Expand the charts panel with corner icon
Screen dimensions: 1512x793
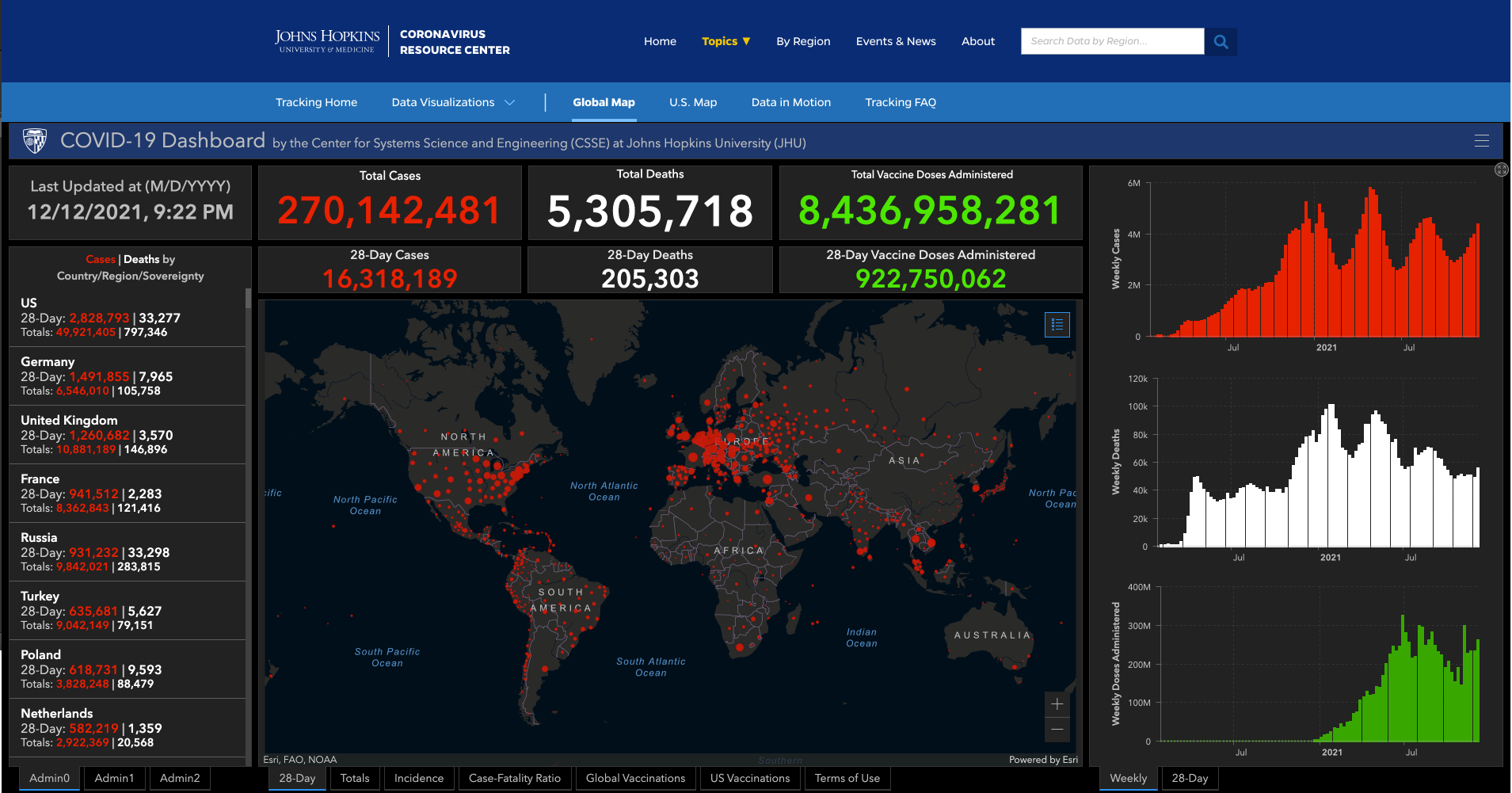tap(1501, 170)
